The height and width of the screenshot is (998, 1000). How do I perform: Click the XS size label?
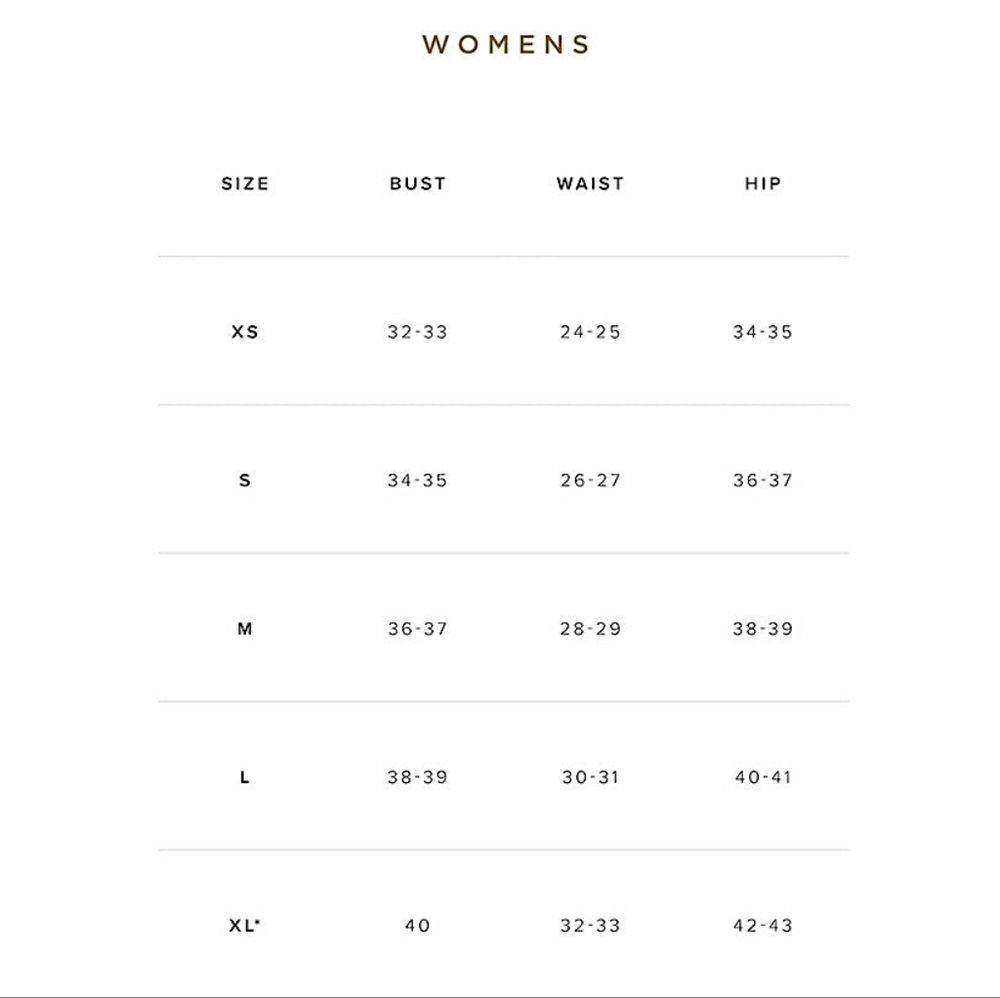point(245,332)
